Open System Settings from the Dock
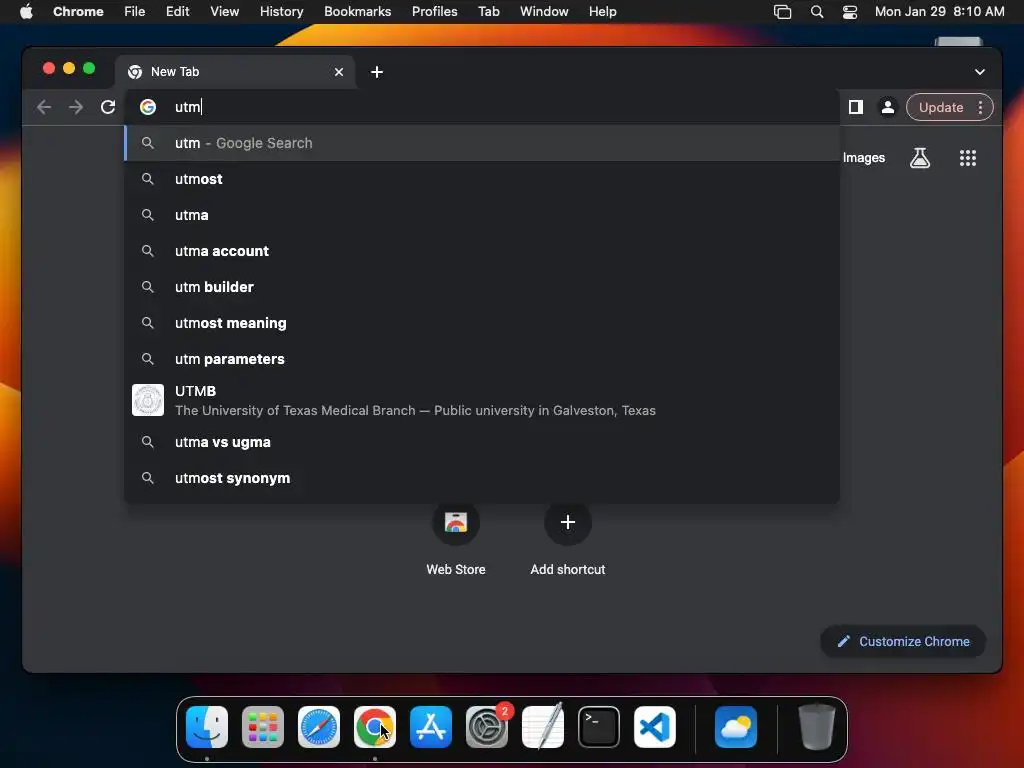1024x768 pixels. click(487, 727)
